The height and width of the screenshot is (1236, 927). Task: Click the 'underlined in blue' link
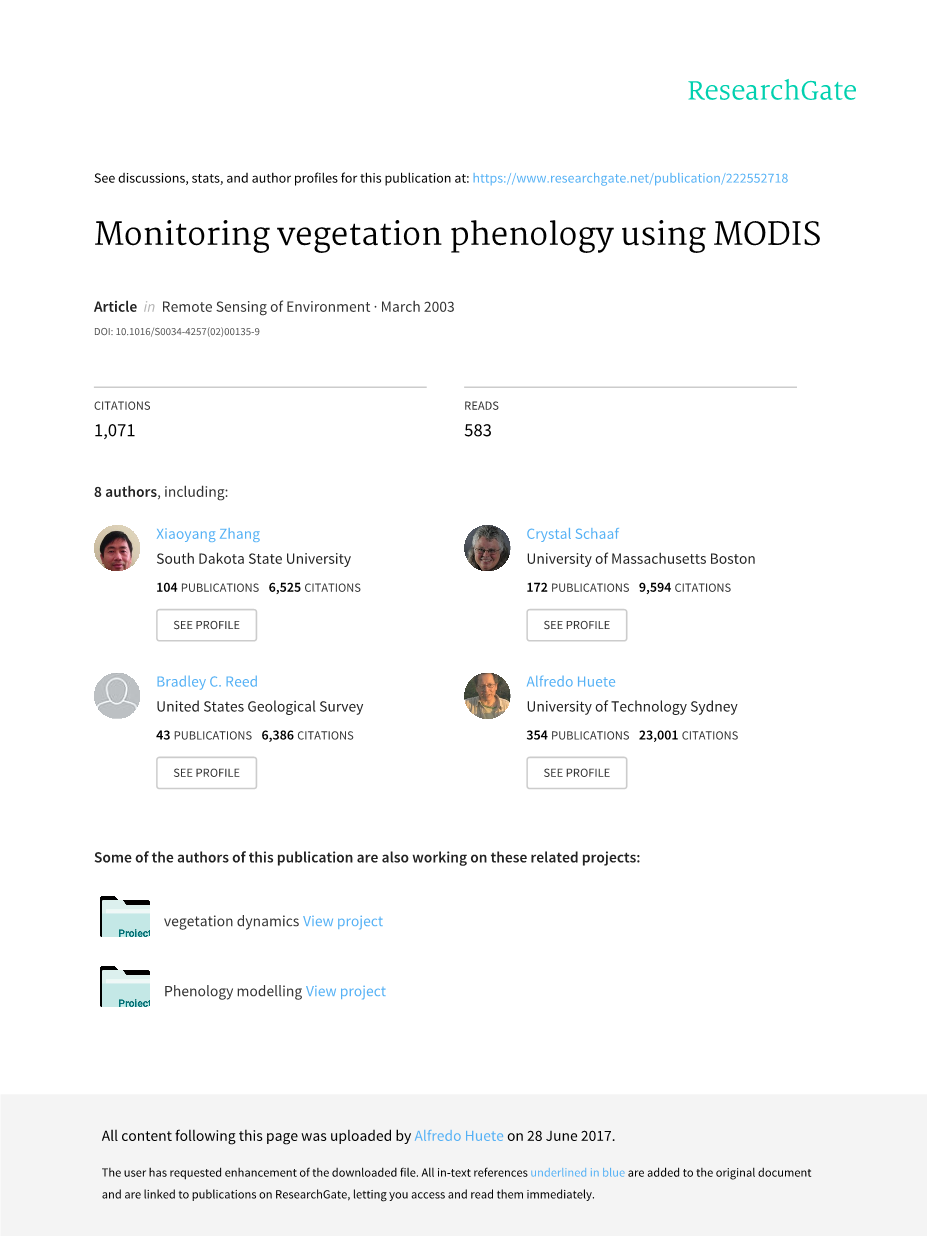coord(577,1172)
